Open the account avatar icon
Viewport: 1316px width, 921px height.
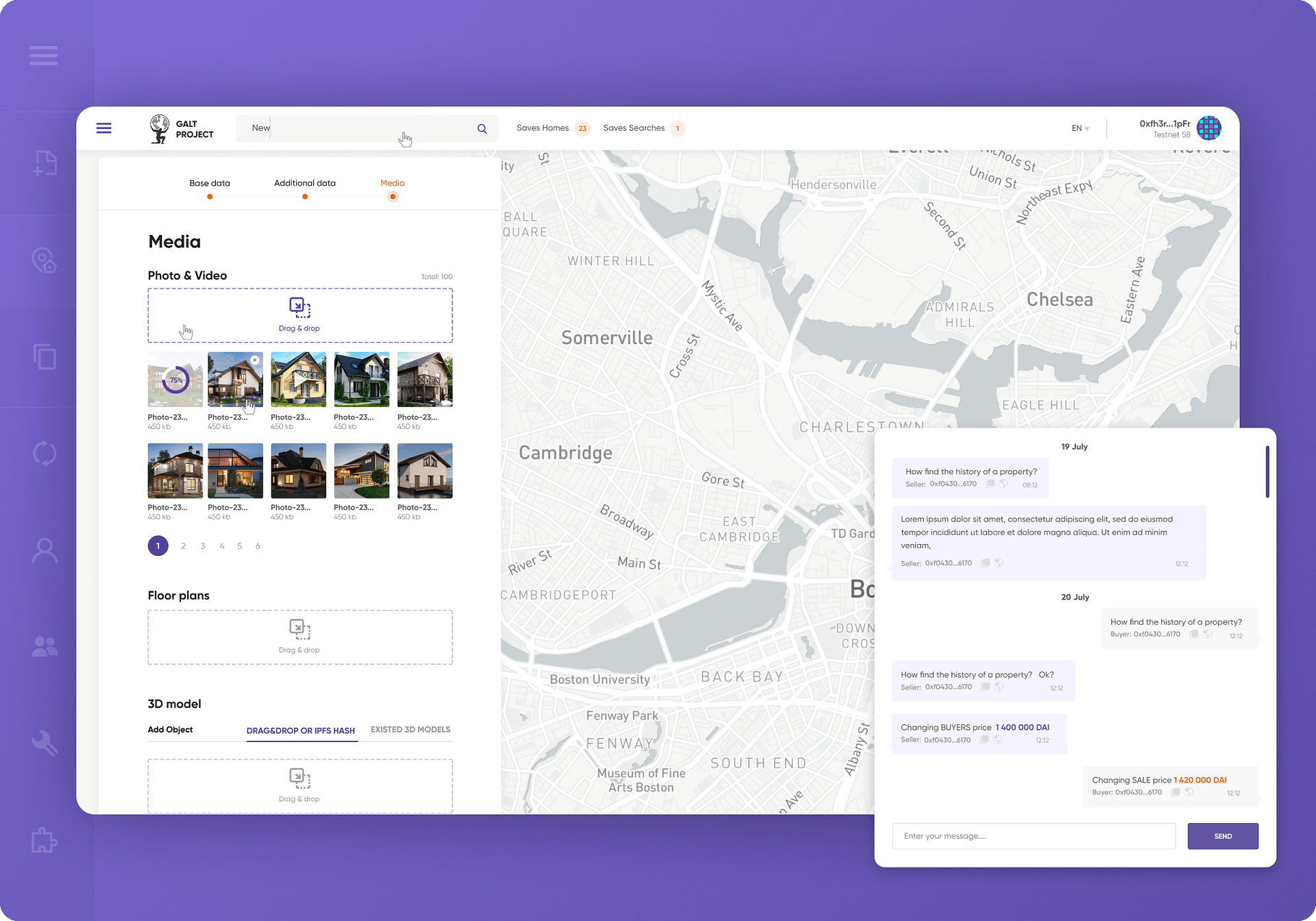coord(1208,128)
